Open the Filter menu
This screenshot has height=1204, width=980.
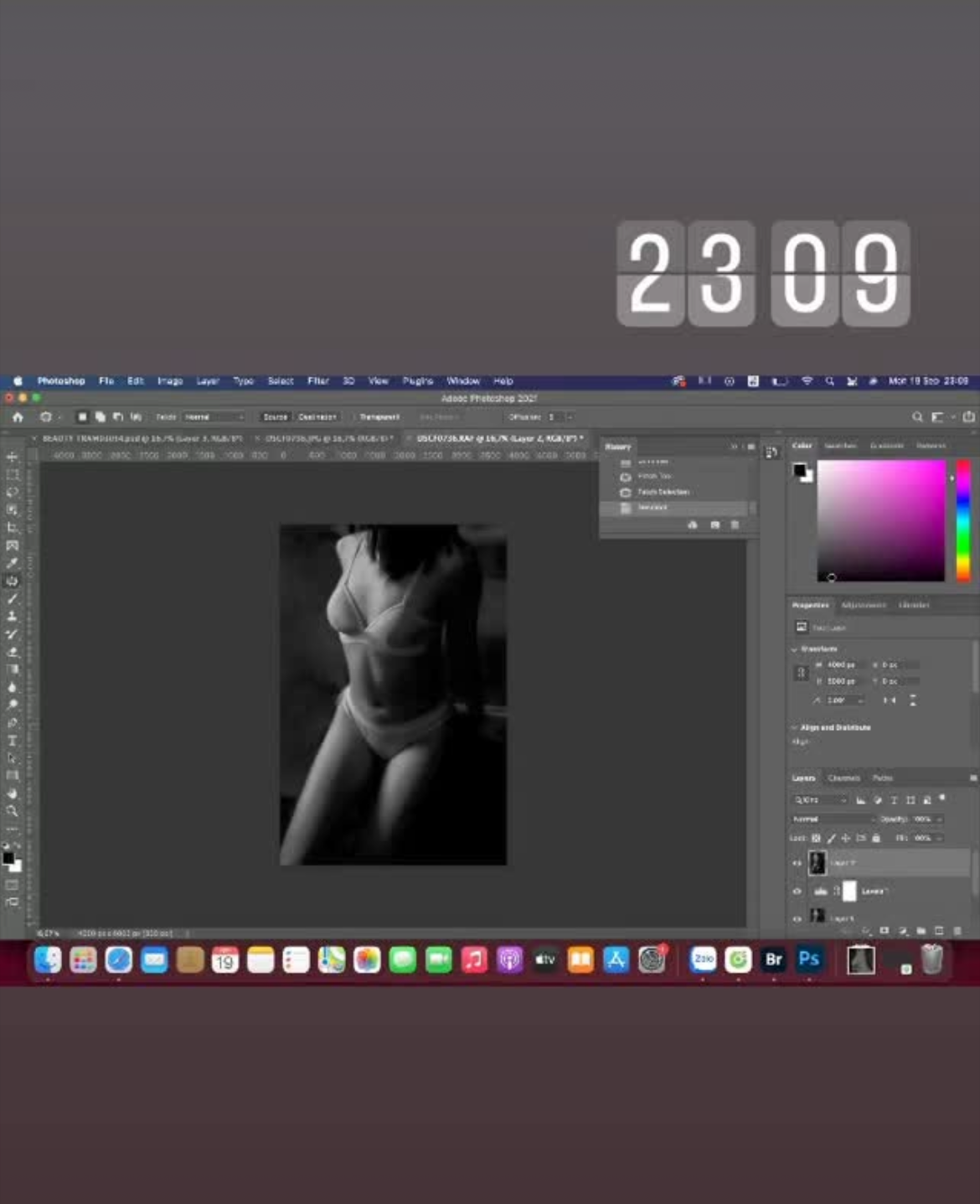[x=317, y=381]
